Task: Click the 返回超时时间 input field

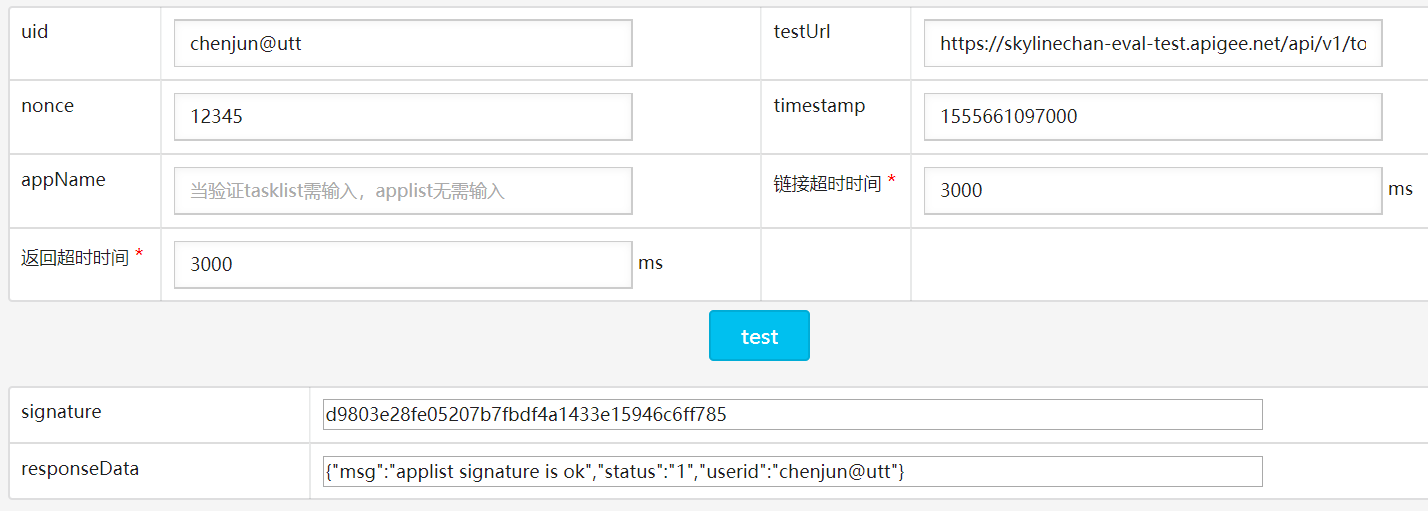Action: pyautogui.click(x=402, y=265)
